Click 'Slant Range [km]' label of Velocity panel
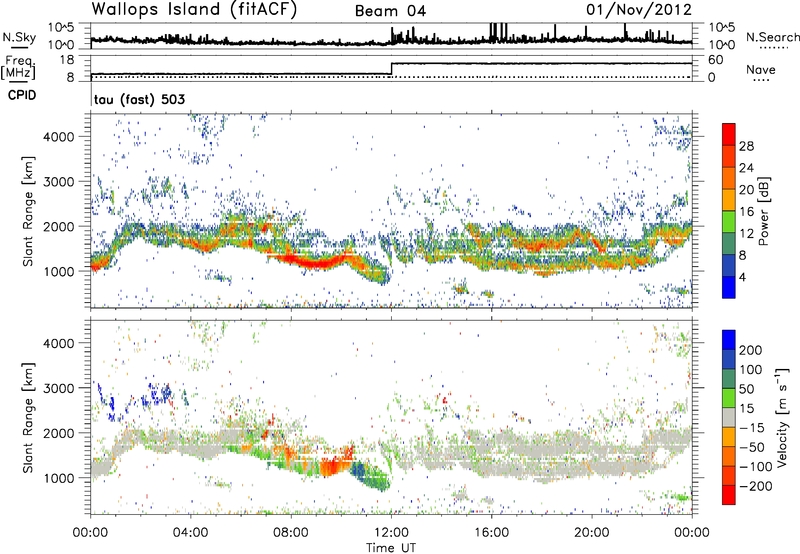The image size is (800, 554). pos(28,417)
